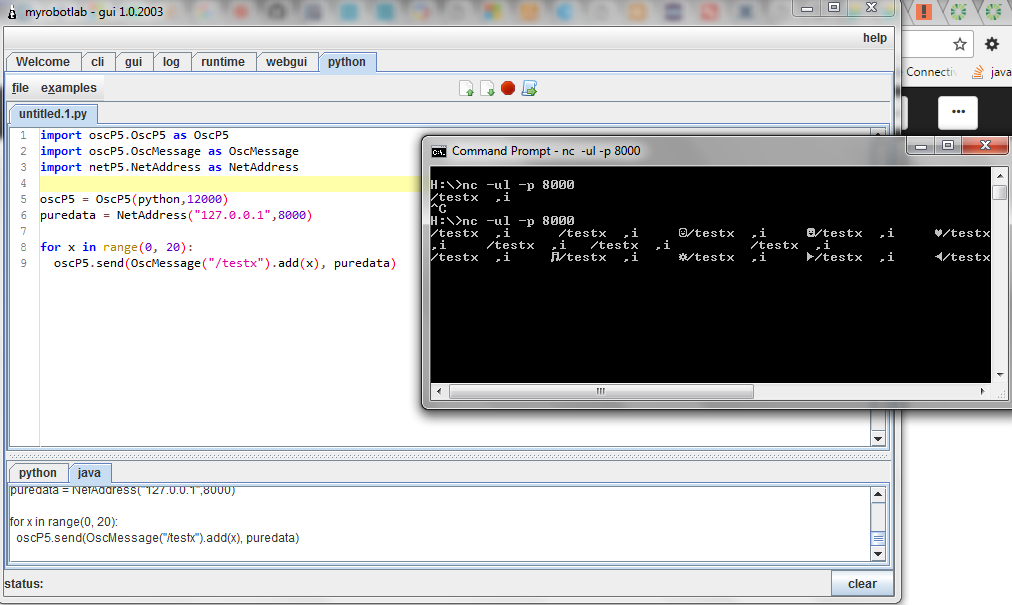Click the clear status button
Image resolution: width=1012 pixels, height=605 pixels.
pos(862,584)
